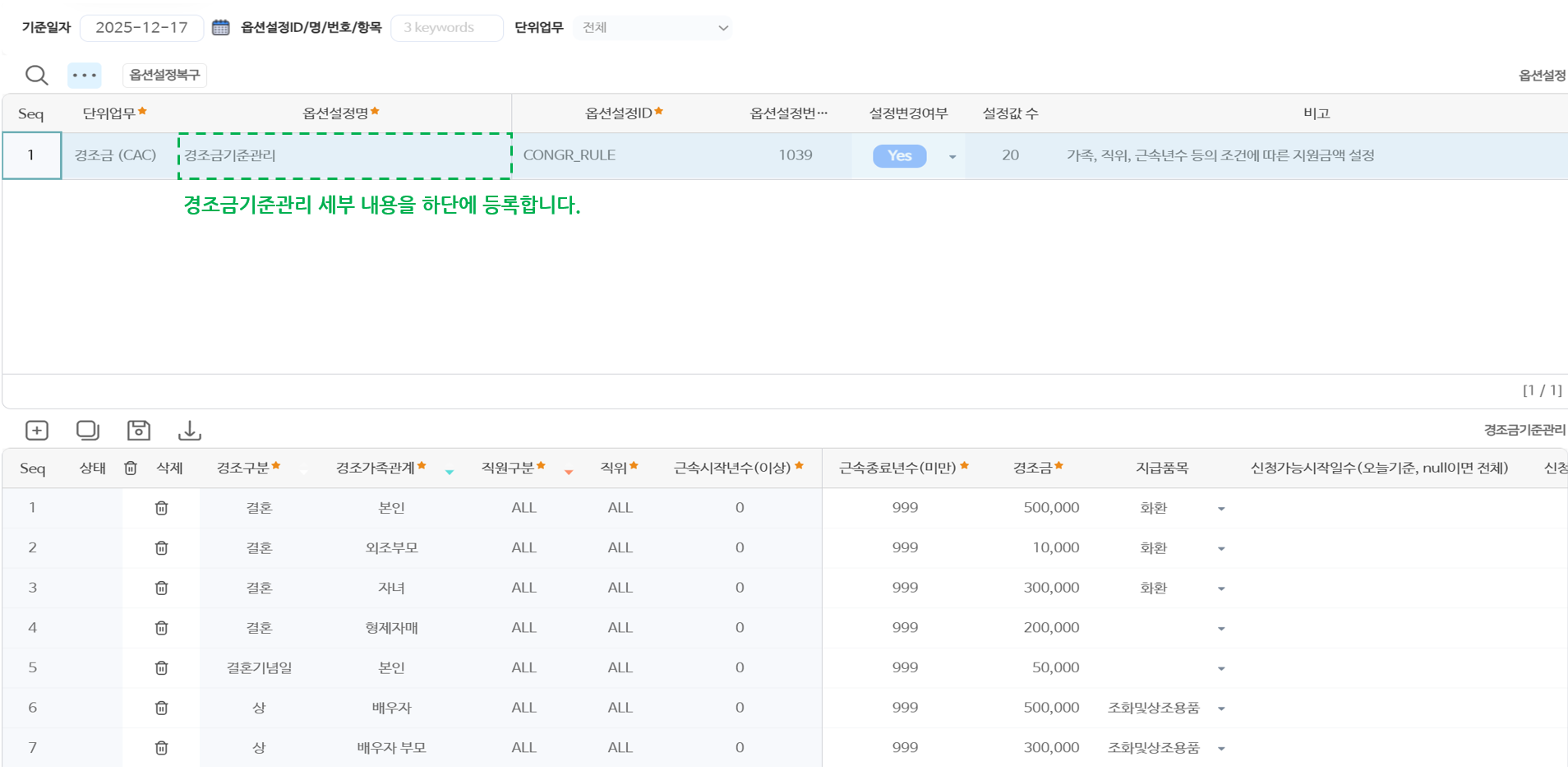
Task: Click the search magnifier icon
Action: point(36,75)
